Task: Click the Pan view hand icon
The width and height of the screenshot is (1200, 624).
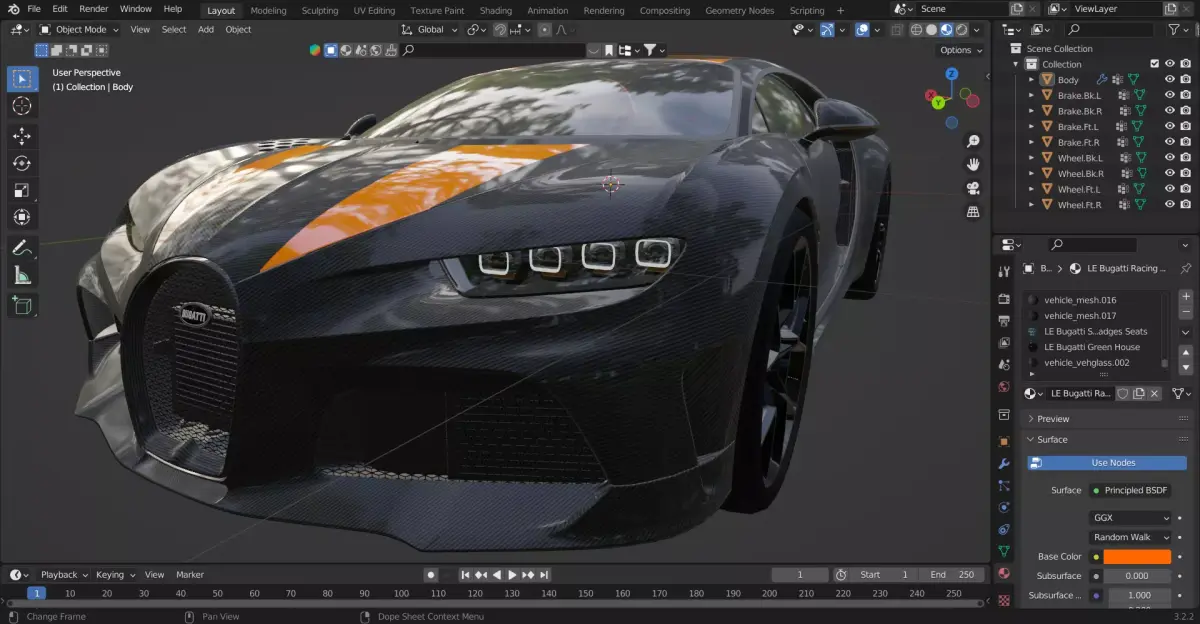Action: click(972, 164)
